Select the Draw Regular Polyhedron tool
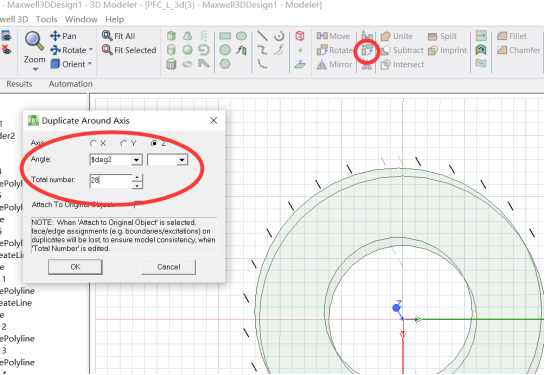Screen dimensions: 545x375 pyautogui.click(x=171, y=64)
